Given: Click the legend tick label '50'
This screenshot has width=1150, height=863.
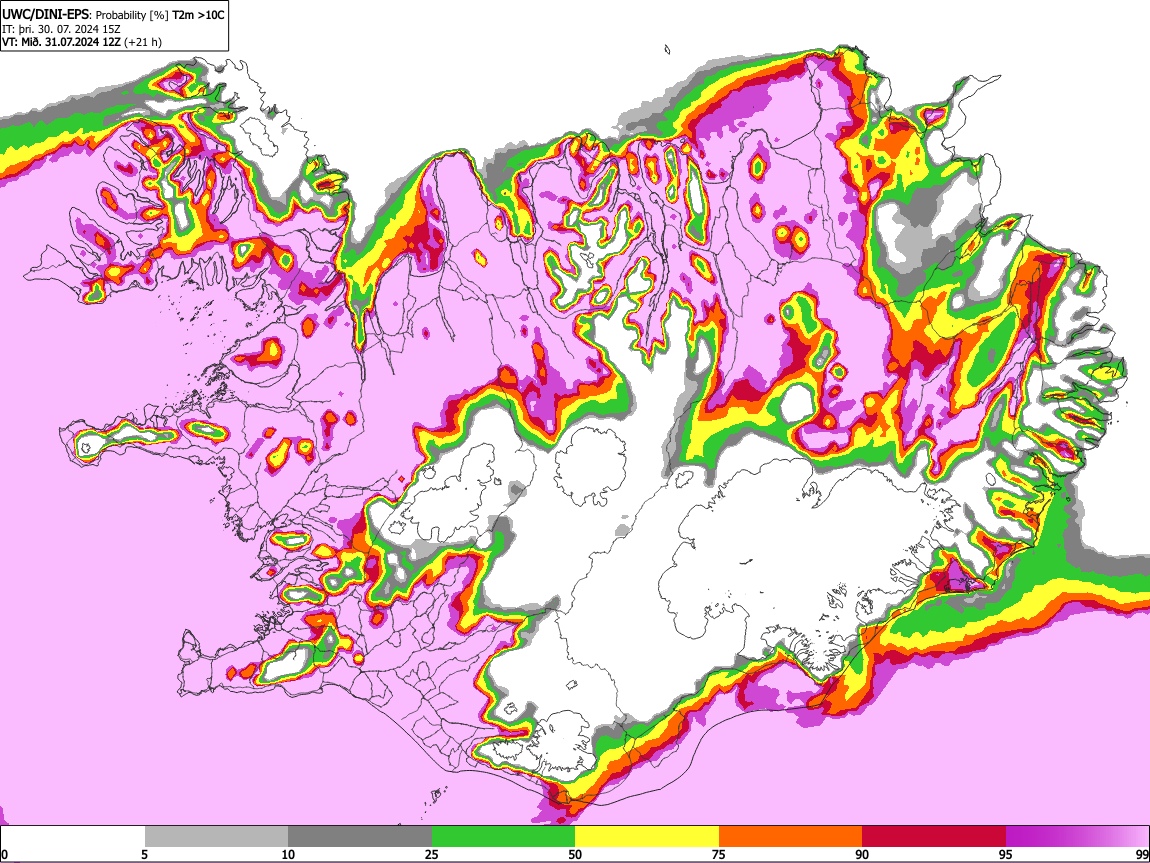Looking at the screenshot, I should 575,854.
